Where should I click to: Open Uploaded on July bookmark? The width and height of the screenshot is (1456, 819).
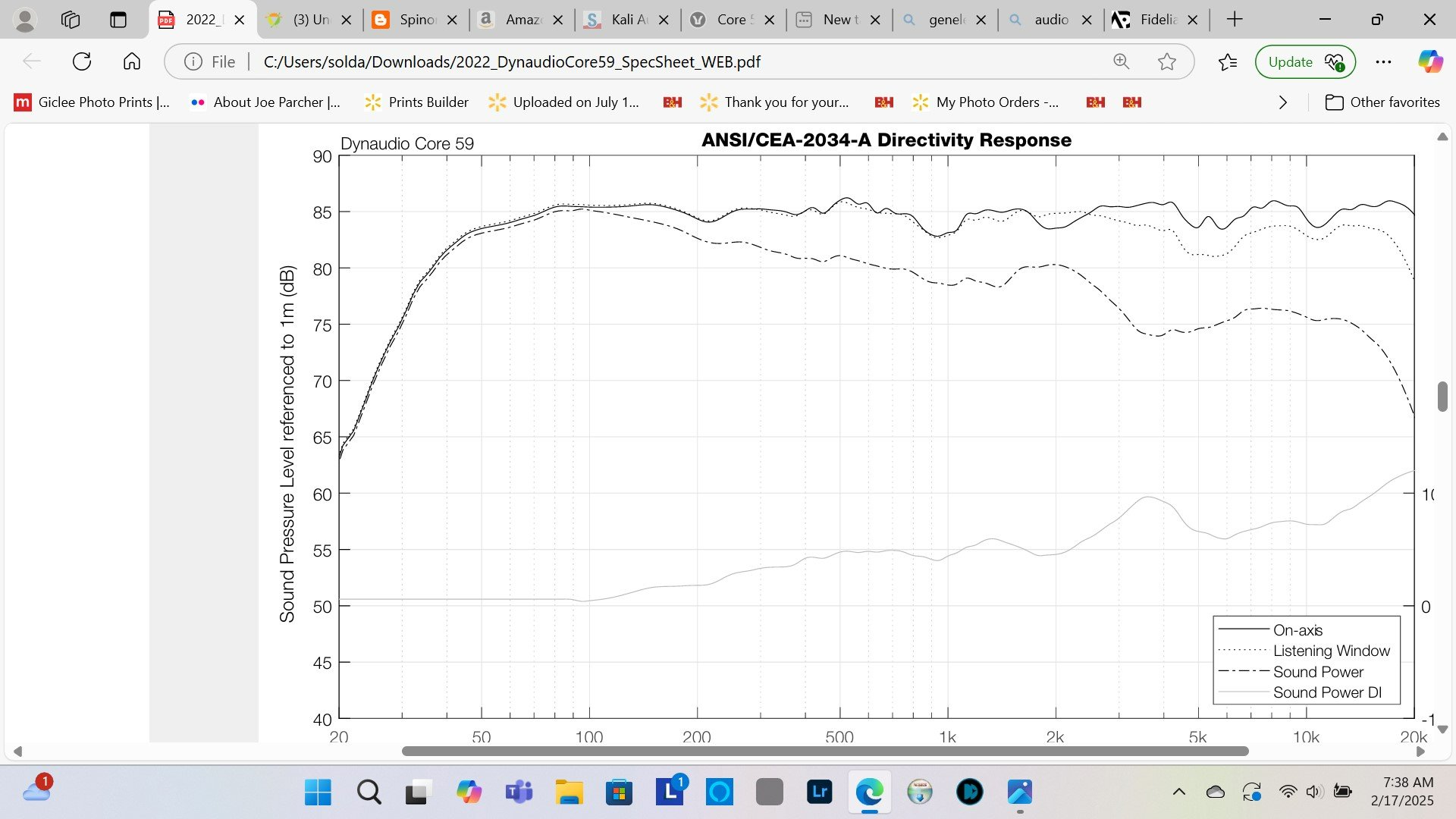pyautogui.click(x=564, y=102)
